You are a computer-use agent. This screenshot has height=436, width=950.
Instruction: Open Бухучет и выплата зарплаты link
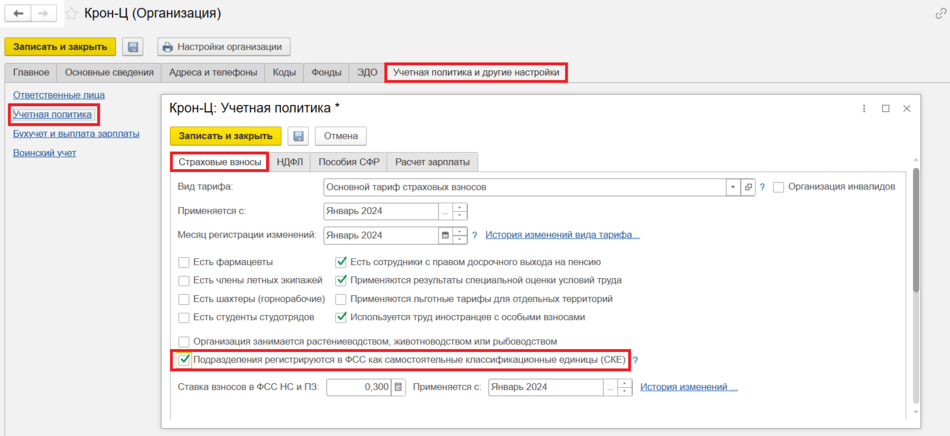pyautogui.click(x=76, y=133)
